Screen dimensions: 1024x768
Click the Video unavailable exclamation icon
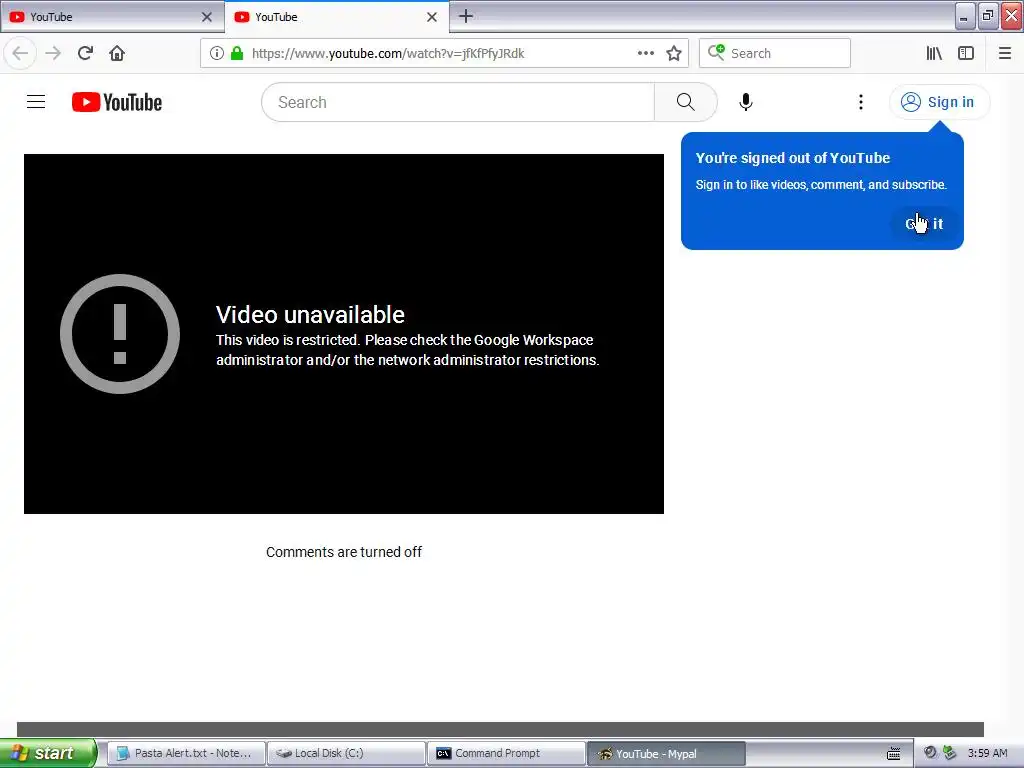pyautogui.click(x=120, y=334)
